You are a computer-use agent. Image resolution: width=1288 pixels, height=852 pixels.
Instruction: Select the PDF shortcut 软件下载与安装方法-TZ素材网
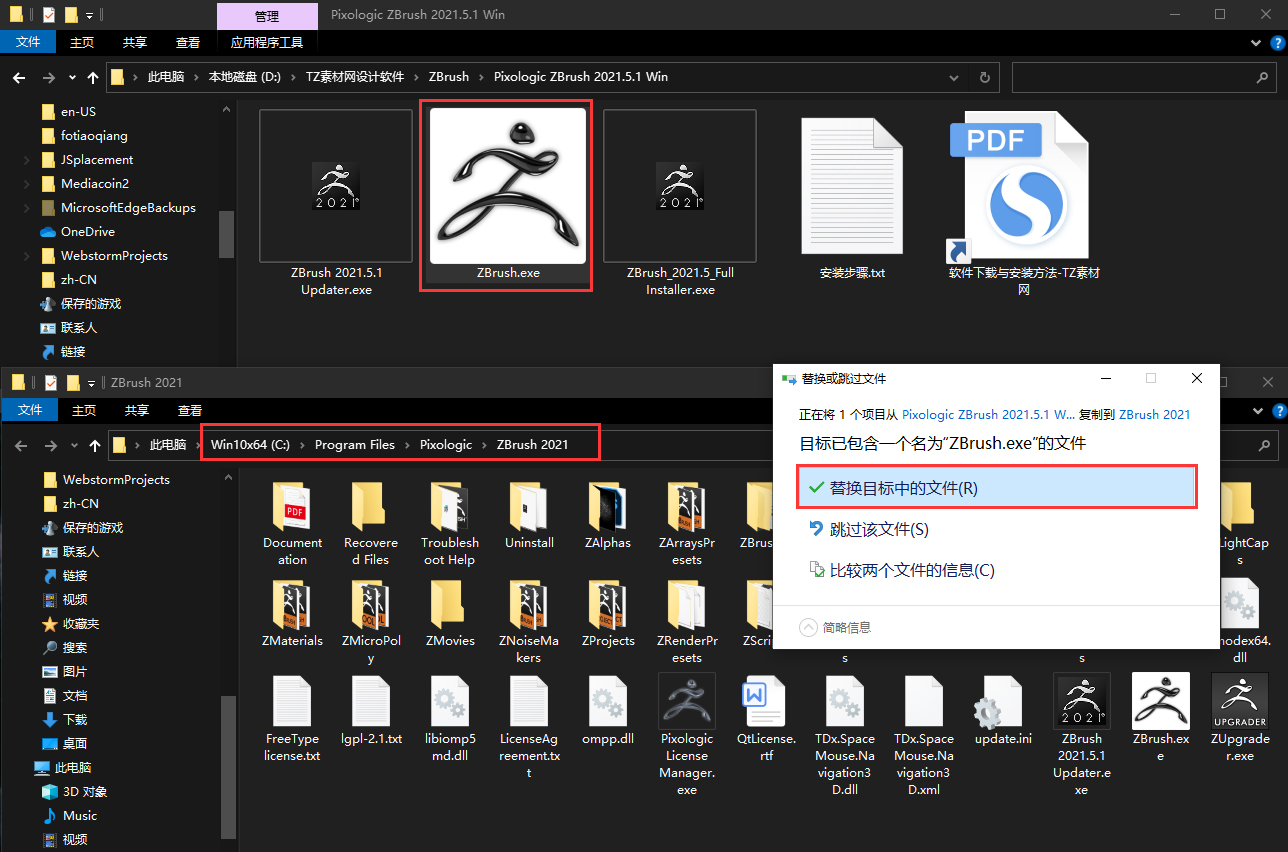tap(1024, 204)
